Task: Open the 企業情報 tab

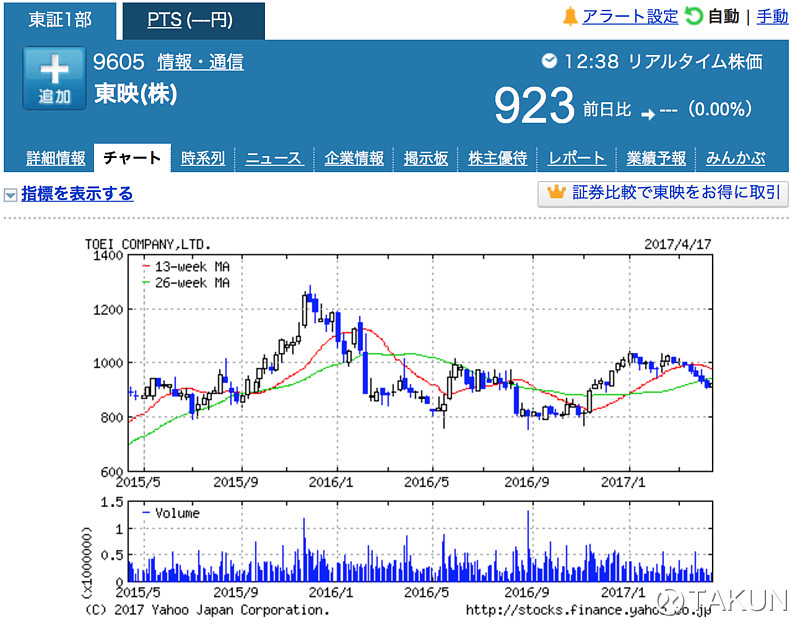Action: pos(354,158)
